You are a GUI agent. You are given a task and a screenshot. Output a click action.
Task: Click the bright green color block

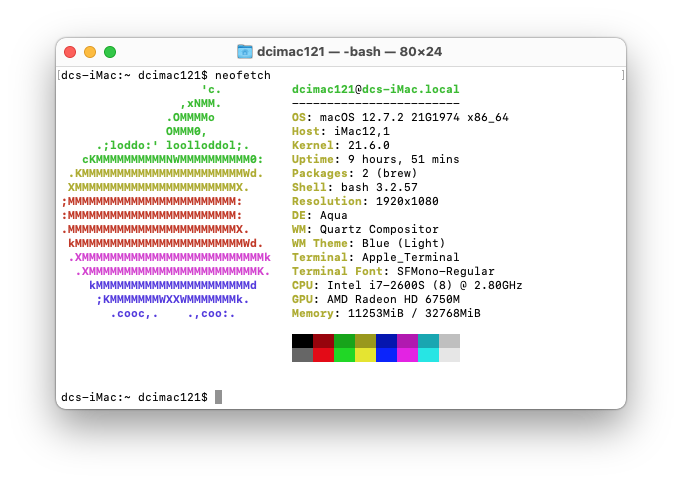point(344,355)
